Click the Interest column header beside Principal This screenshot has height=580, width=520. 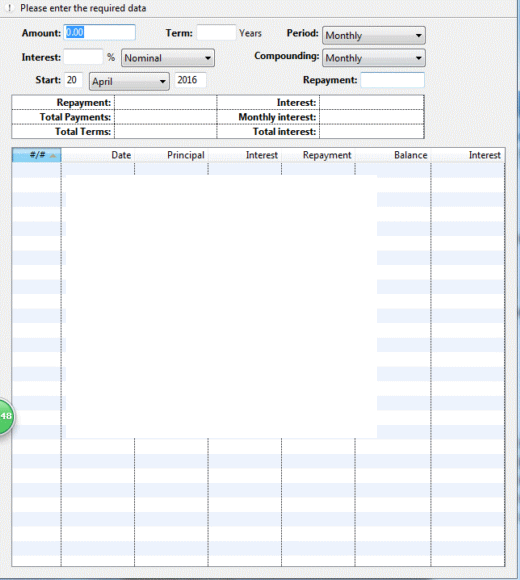pos(245,155)
